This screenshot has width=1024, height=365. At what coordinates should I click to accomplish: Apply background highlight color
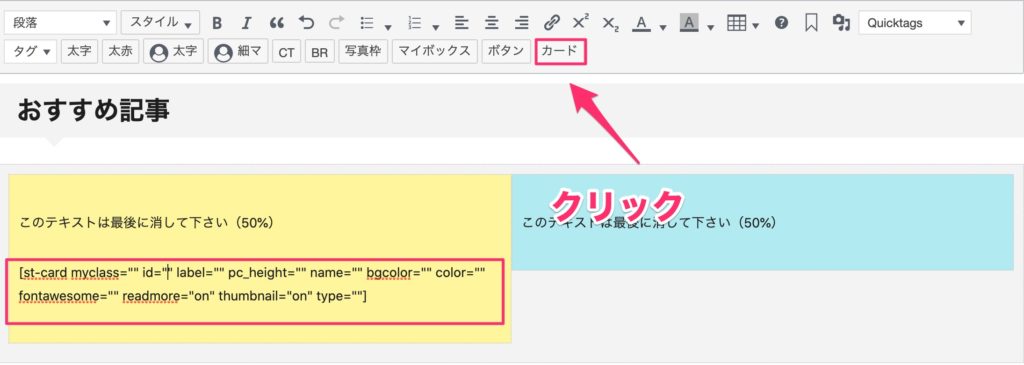point(689,24)
